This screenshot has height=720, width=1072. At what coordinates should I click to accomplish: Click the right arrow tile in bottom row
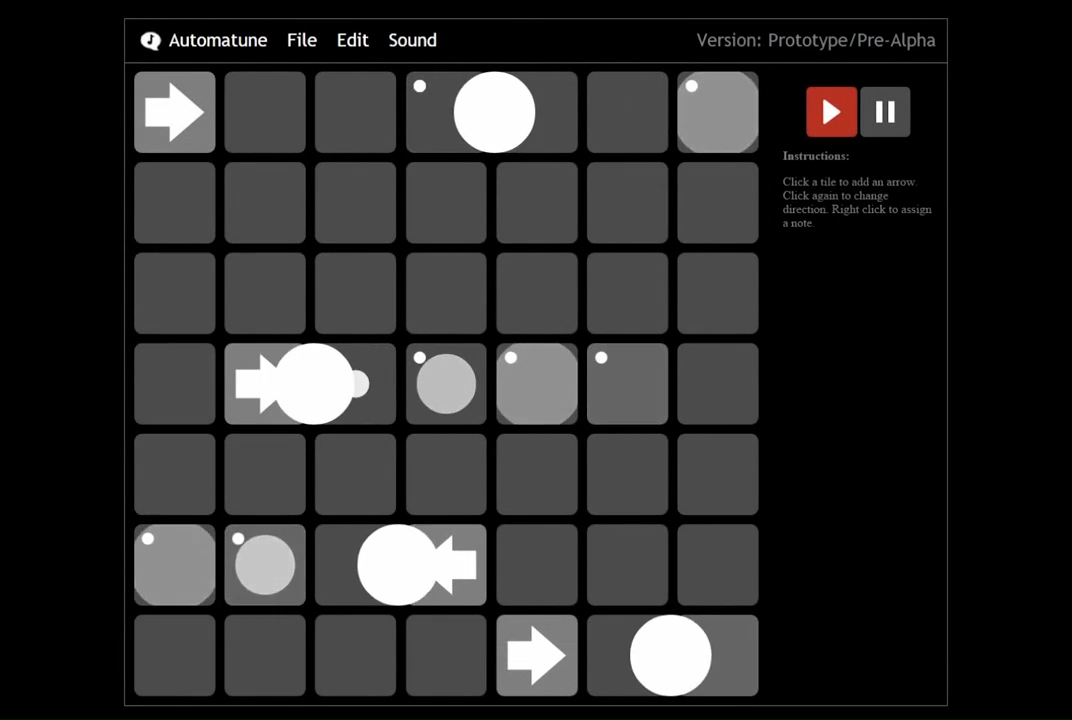[537, 656]
